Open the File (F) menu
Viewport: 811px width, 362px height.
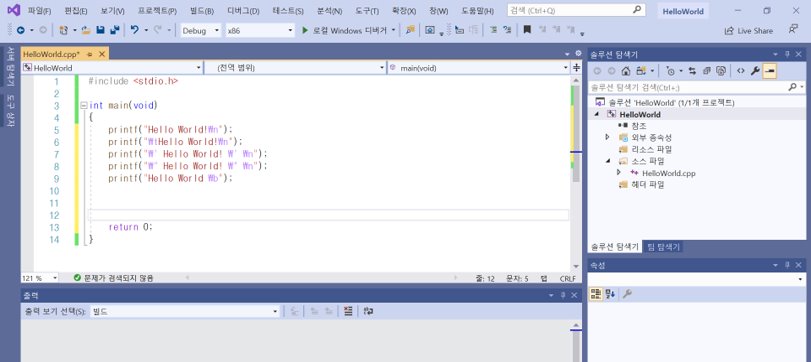coord(39,11)
